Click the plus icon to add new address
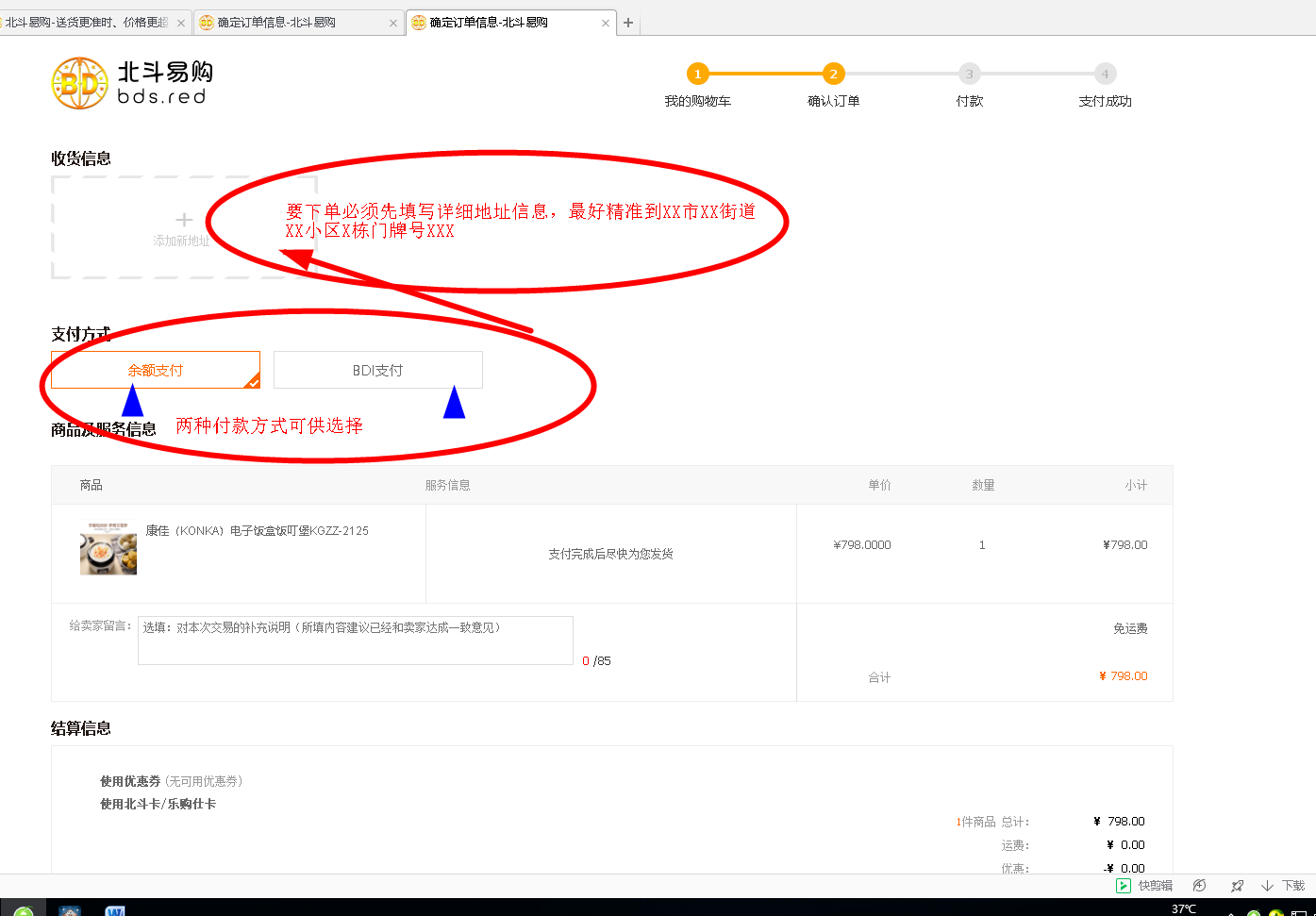The image size is (1316, 916). click(184, 220)
